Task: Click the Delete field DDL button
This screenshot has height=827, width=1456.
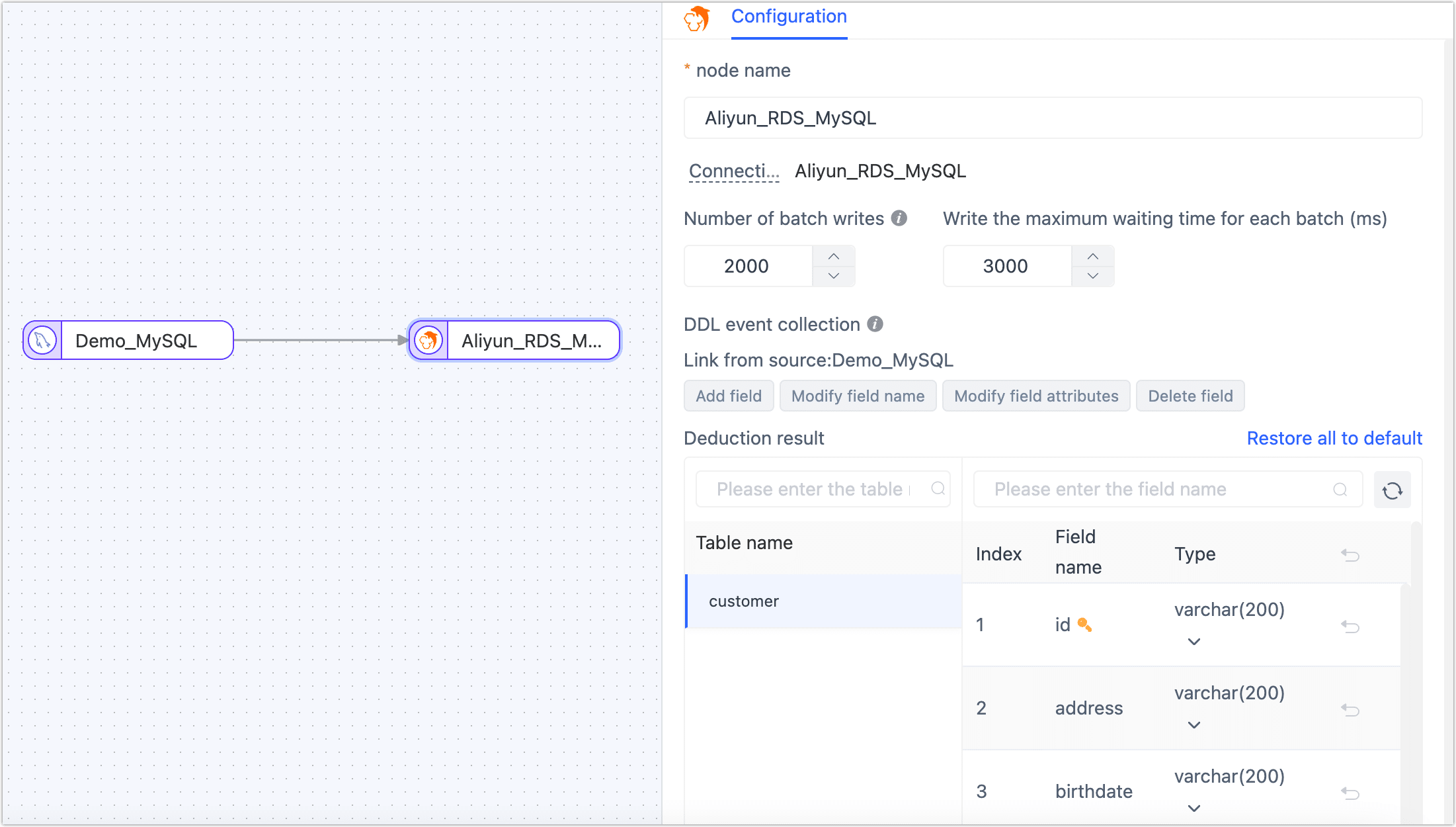Action: 1191,396
